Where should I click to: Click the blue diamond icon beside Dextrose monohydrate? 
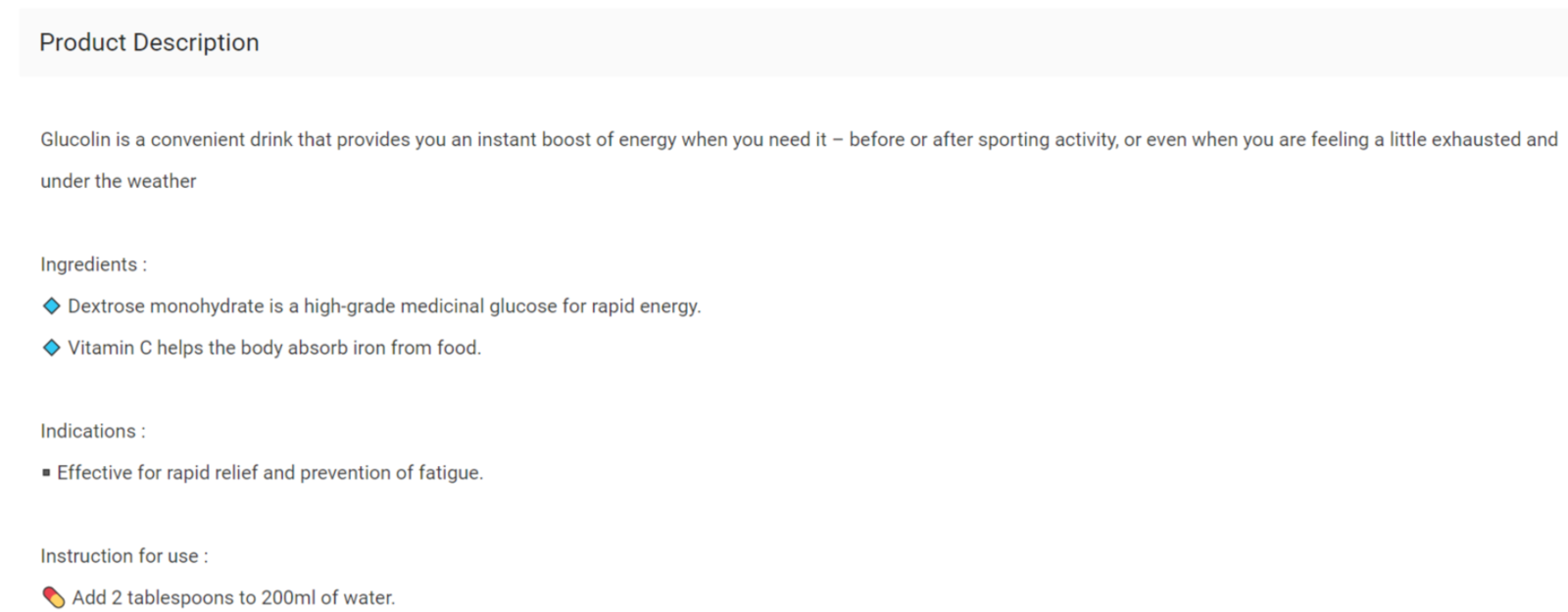point(52,306)
